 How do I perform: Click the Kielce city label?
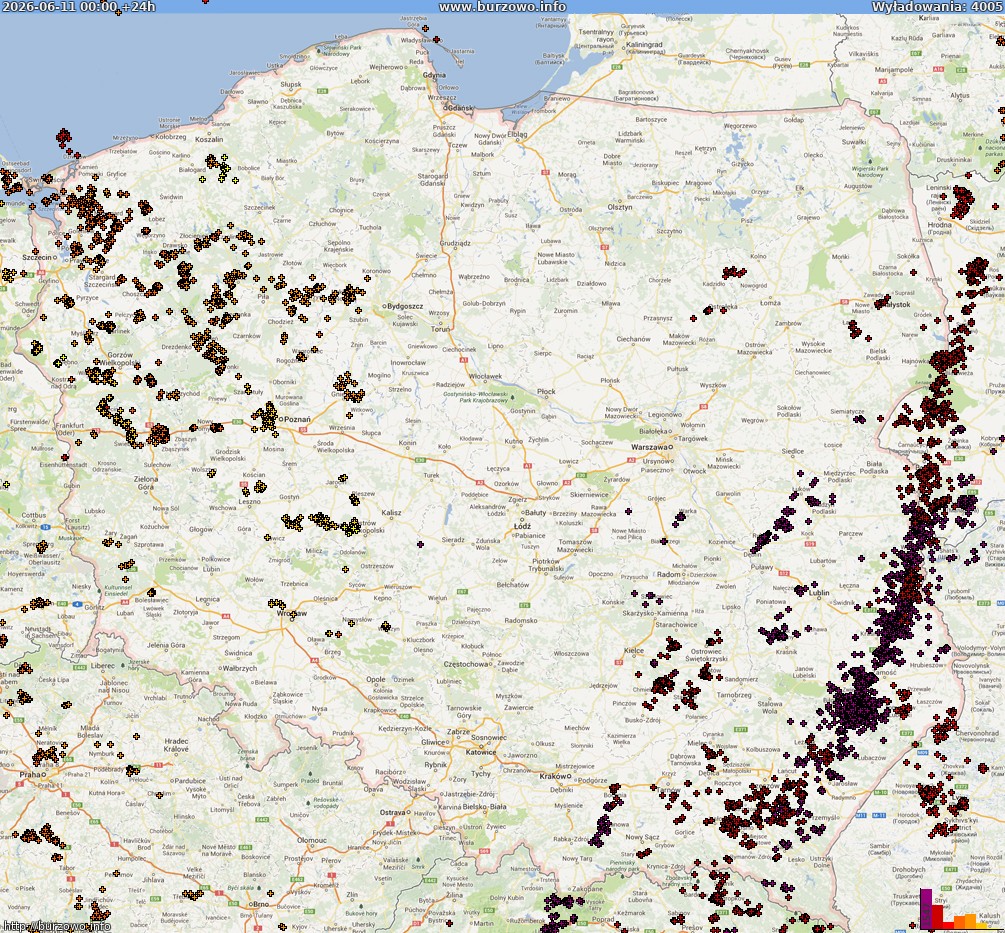coord(634,650)
